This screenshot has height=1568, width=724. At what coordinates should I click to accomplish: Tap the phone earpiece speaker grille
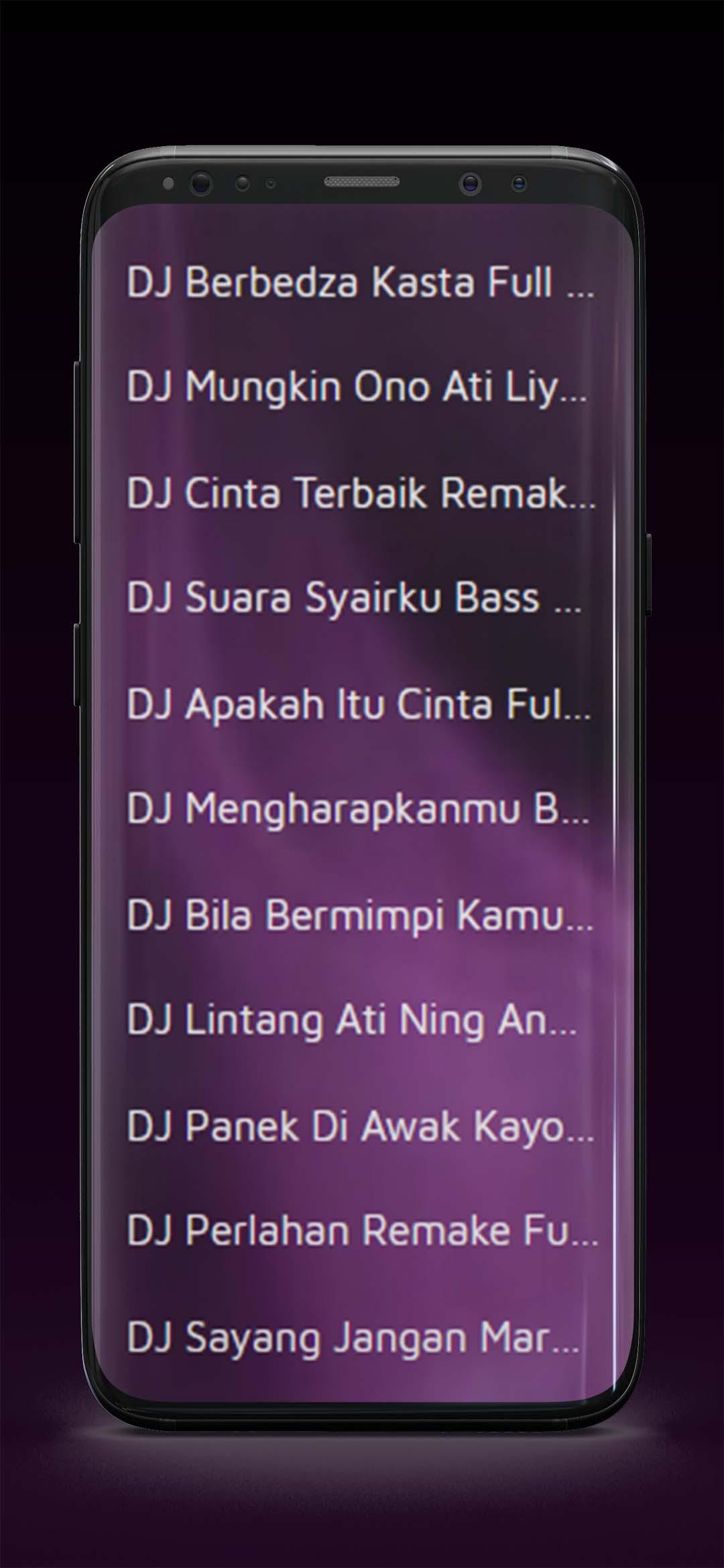pyautogui.click(x=362, y=182)
